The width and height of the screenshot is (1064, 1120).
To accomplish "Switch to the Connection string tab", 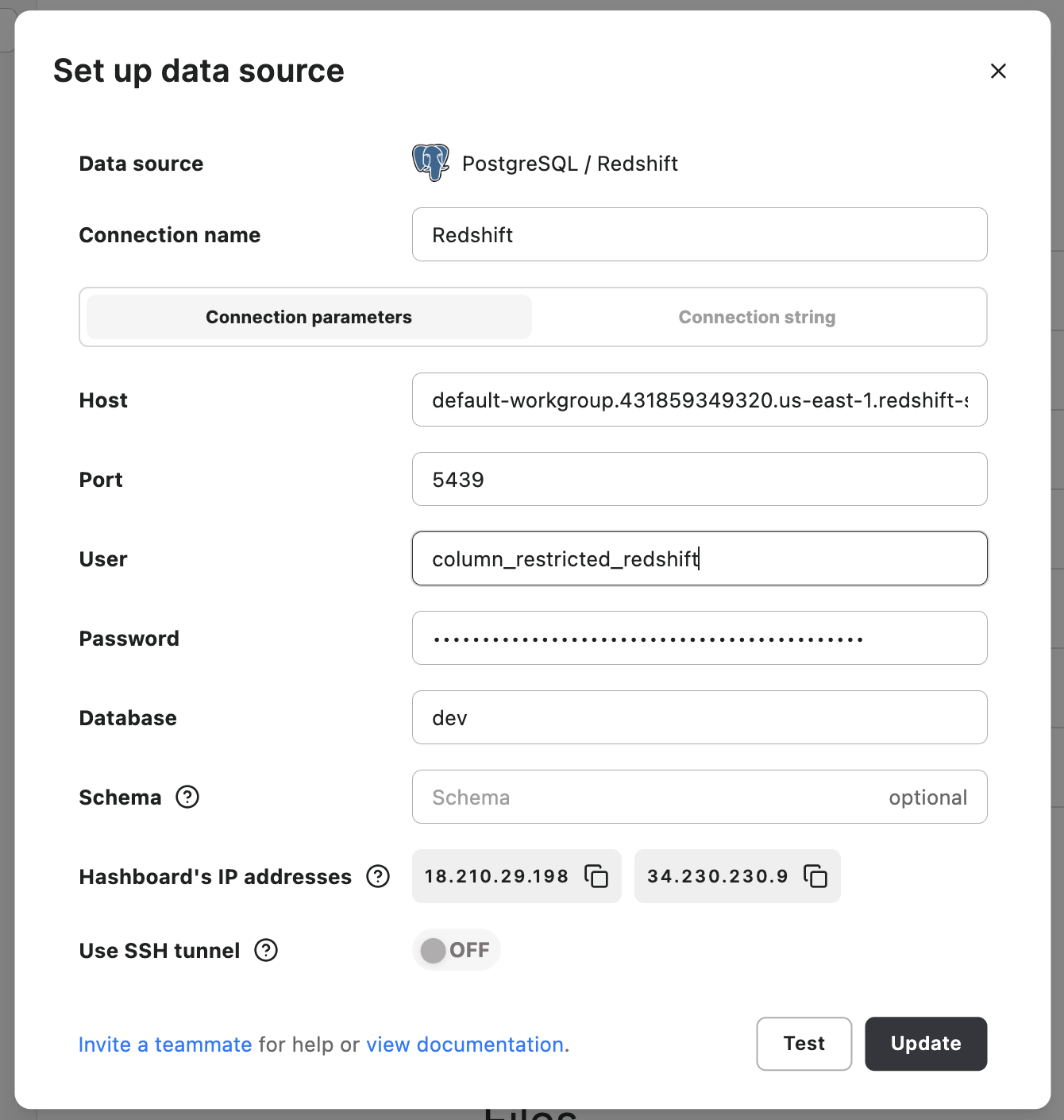I will coord(757,317).
